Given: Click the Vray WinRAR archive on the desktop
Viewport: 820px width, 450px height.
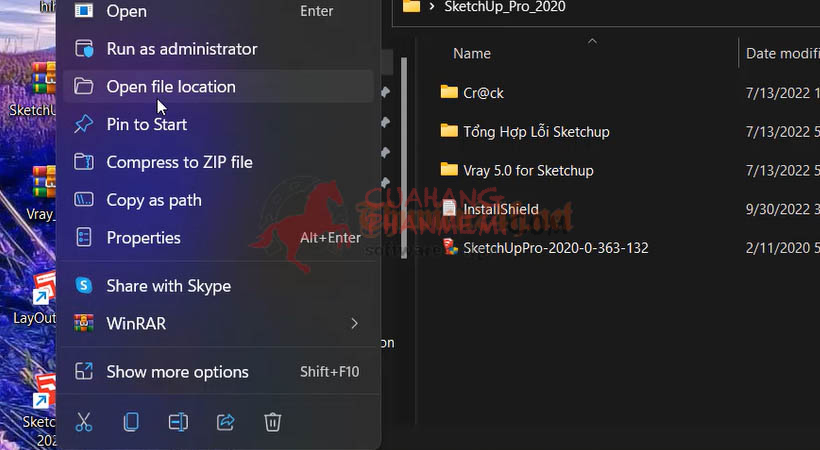Looking at the screenshot, I should (39, 194).
